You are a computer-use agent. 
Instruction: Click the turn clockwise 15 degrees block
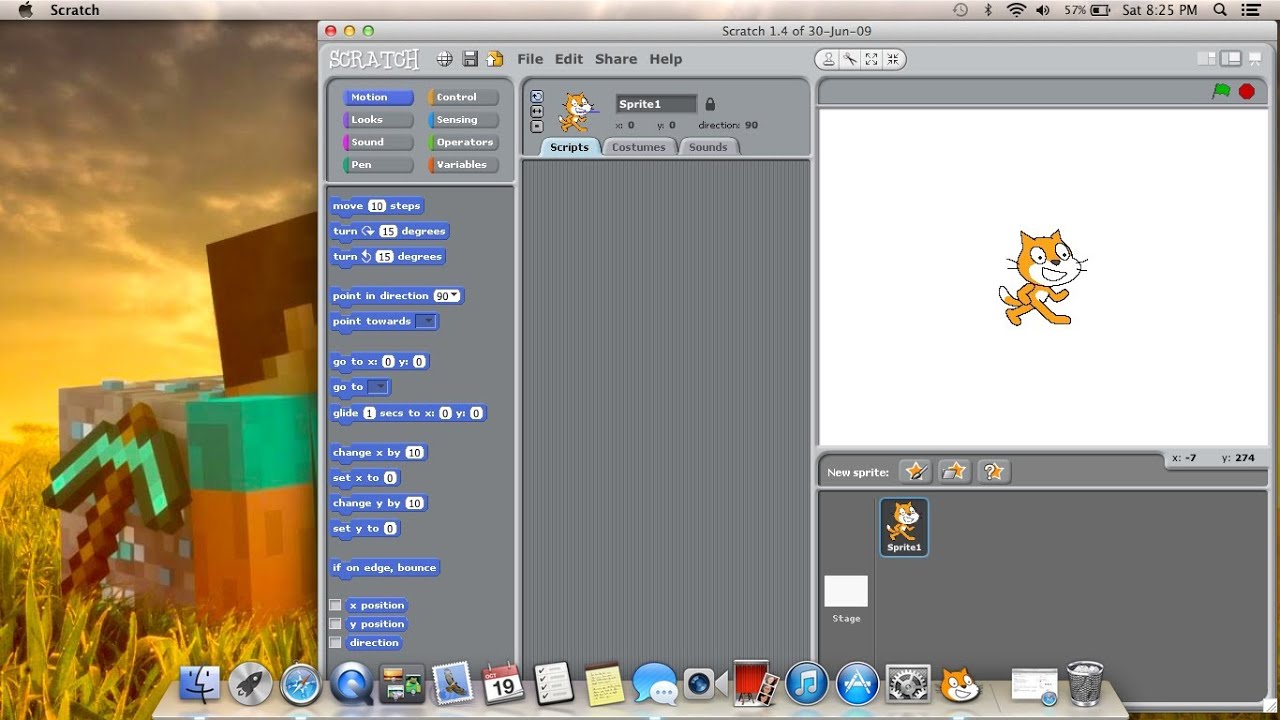click(389, 231)
